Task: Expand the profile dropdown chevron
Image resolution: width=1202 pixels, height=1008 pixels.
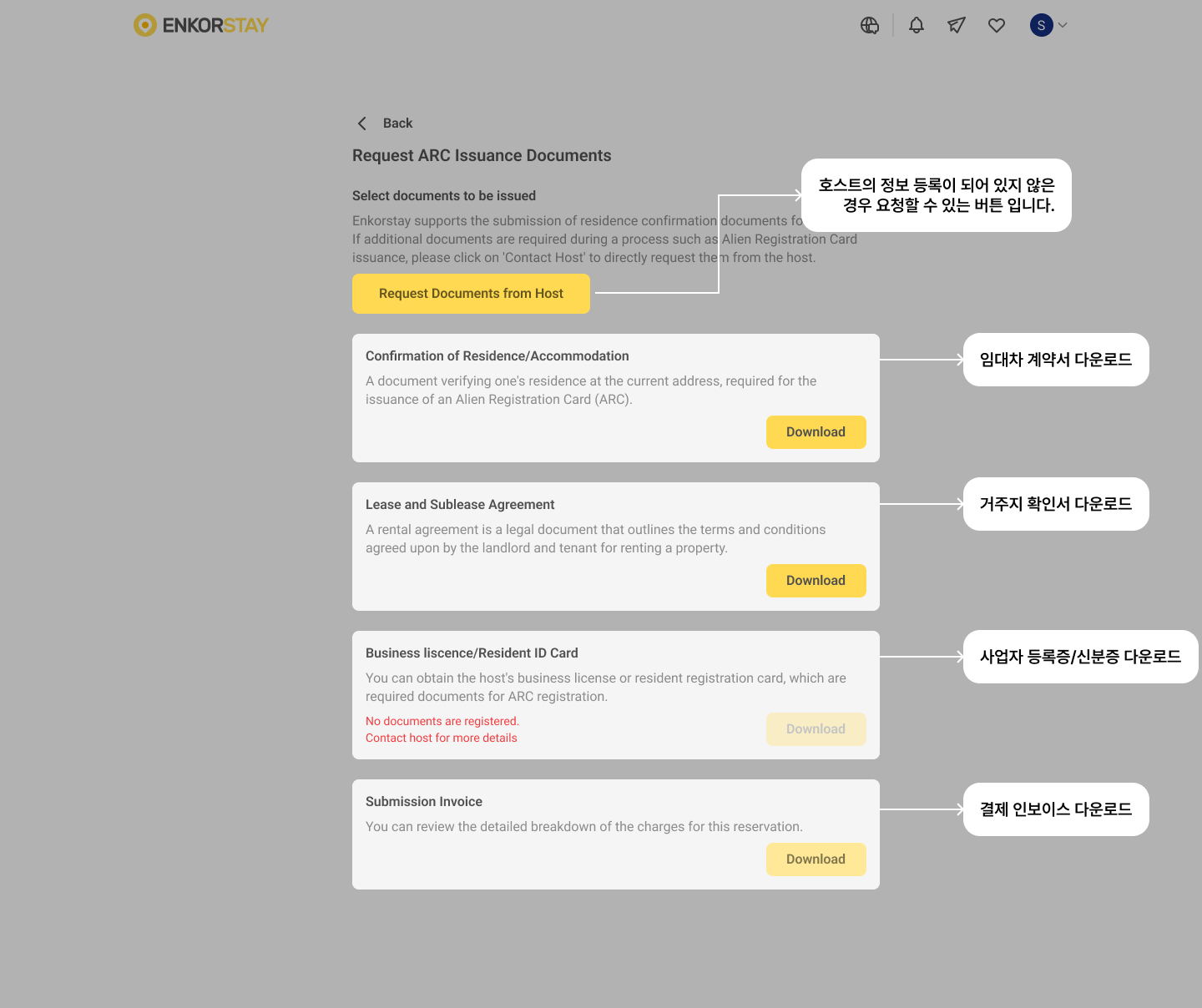Action: (x=1063, y=25)
